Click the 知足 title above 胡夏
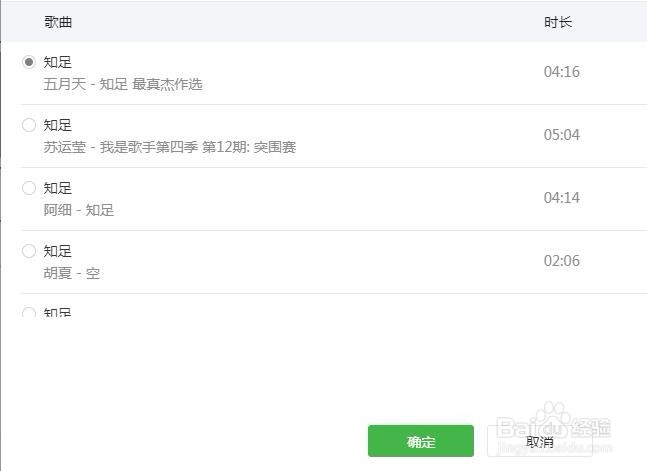 coord(58,251)
